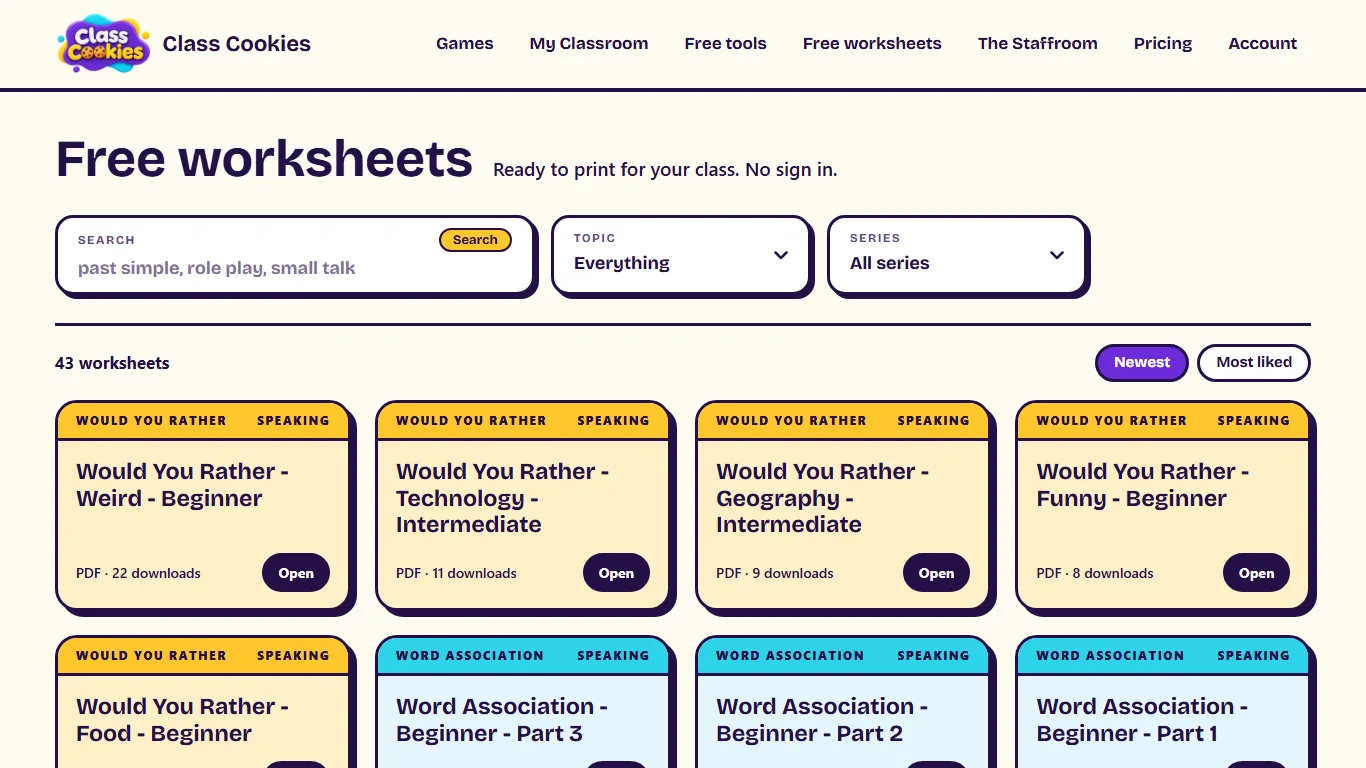The image size is (1366, 768).
Task: Sort worksheets by Newest
Action: [x=1142, y=363]
